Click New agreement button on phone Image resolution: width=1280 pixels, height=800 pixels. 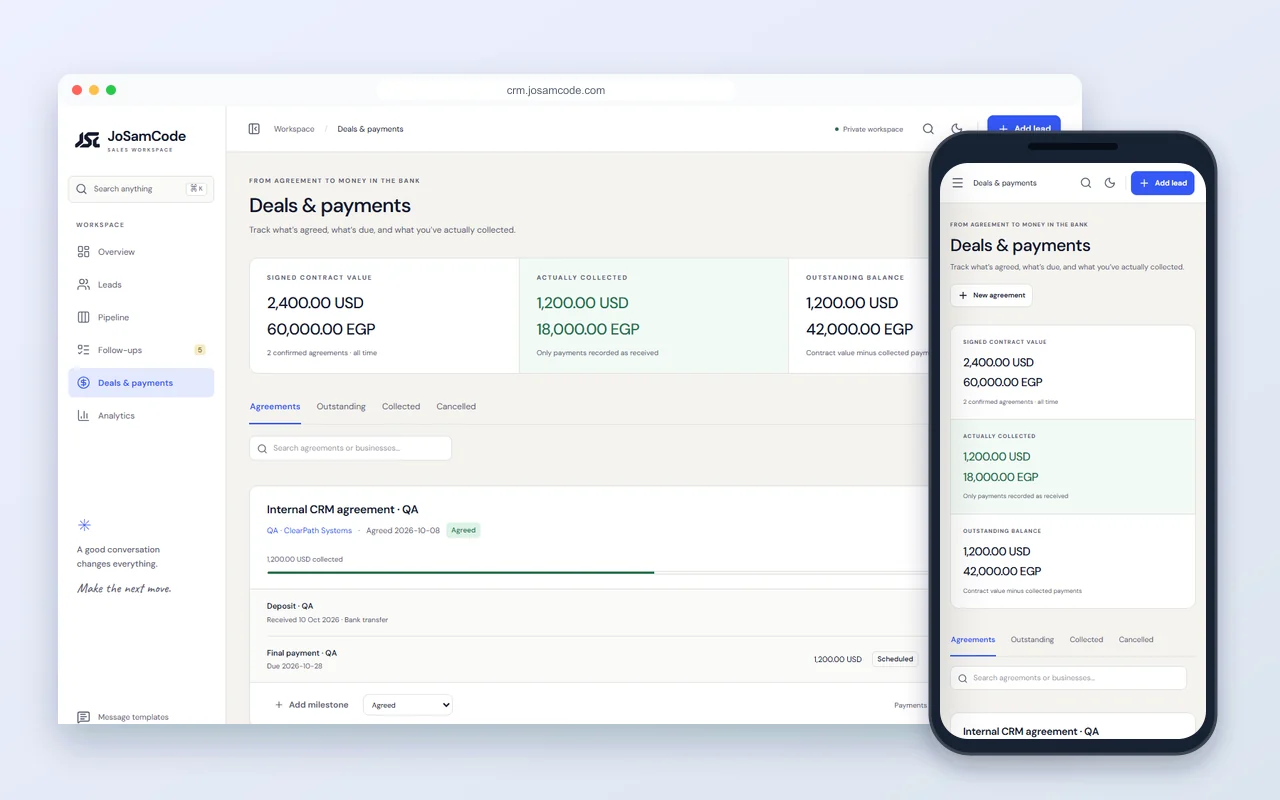pyautogui.click(x=991, y=296)
